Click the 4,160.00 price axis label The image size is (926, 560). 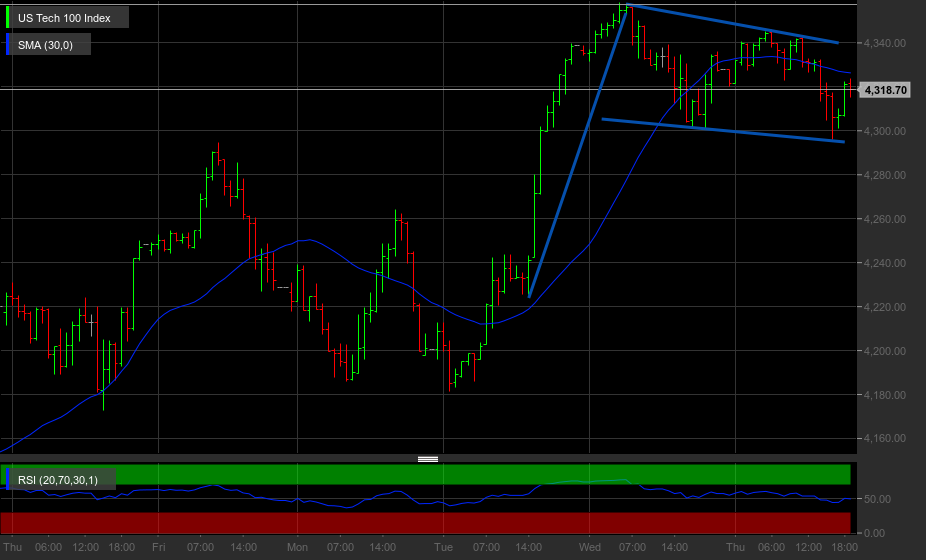click(x=884, y=438)
